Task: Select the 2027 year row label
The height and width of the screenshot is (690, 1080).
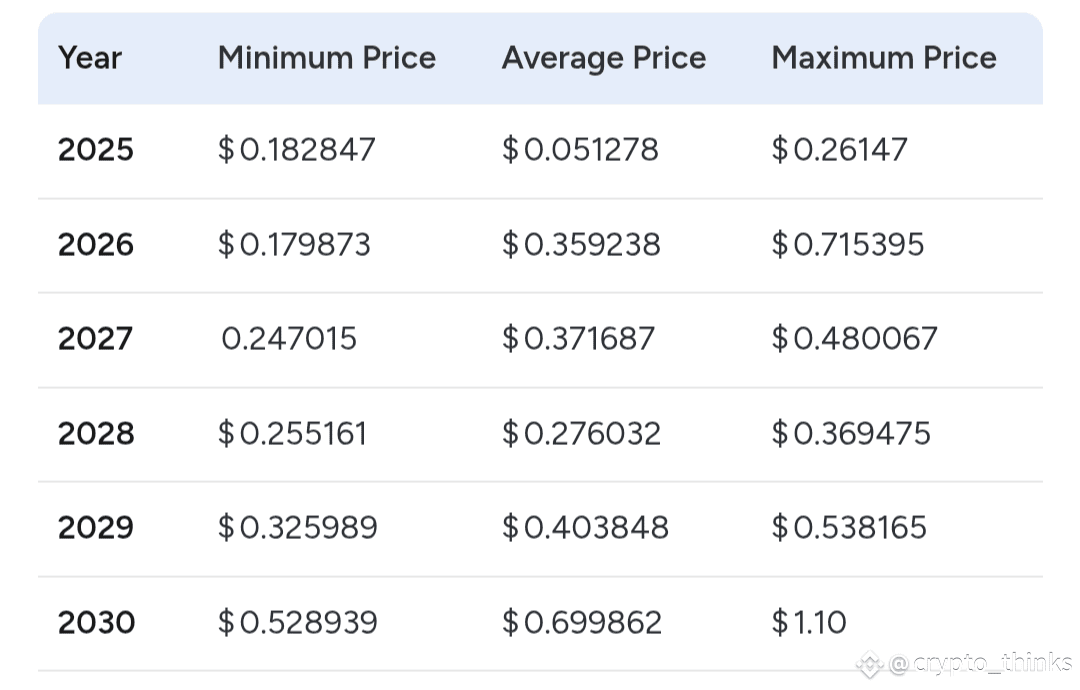Action: click(95, 339)
